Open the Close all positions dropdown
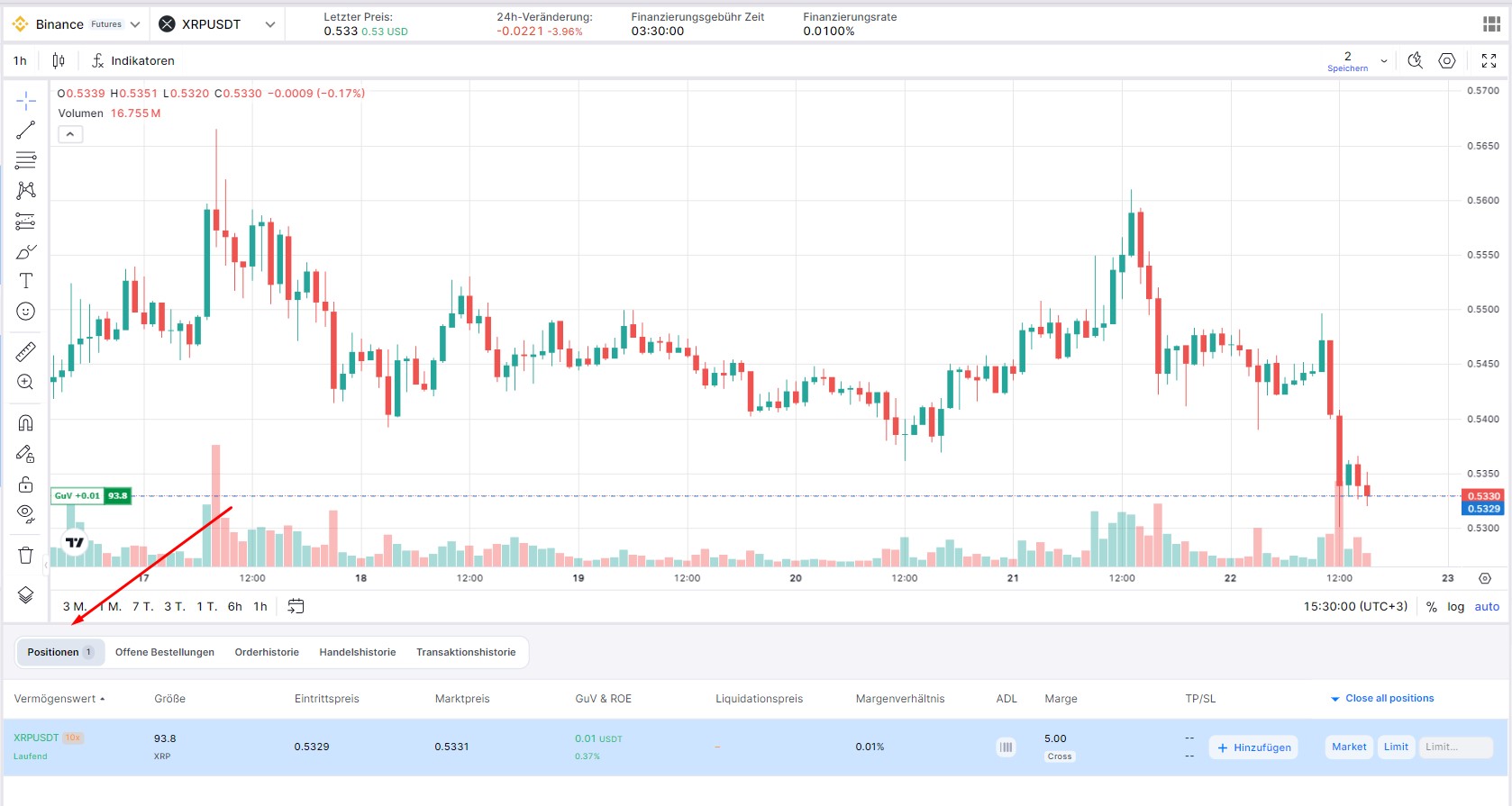The width and height of the screenshot is (1512, 806). tap(1382, 699)
